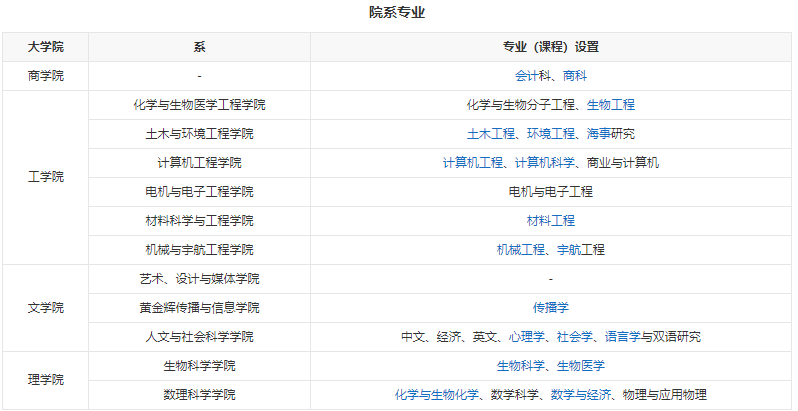798x411 pixels.
Task: Select the 商学院 cell
Action: click(x=45, y=76)
